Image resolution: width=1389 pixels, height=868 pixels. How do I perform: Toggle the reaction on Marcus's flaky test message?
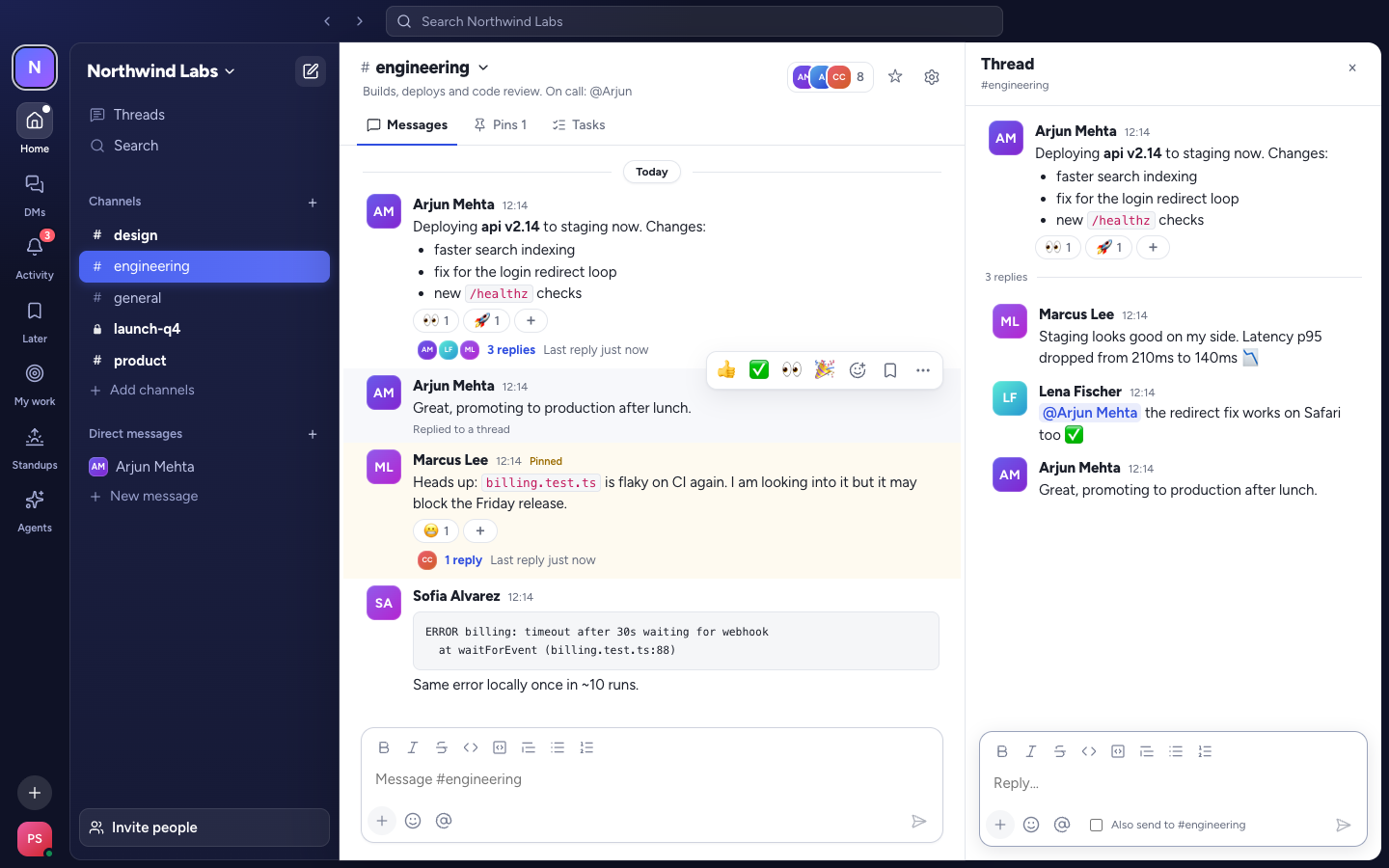[436, 530]
